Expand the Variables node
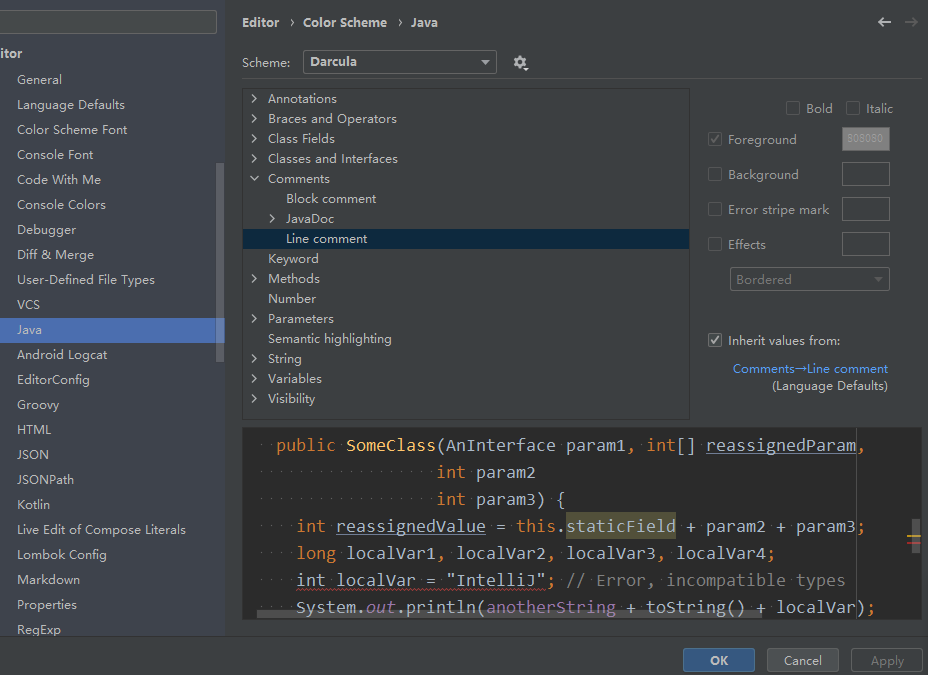Image resolution: width=928 pixels, height=675 pixels. tap(254, 378)
